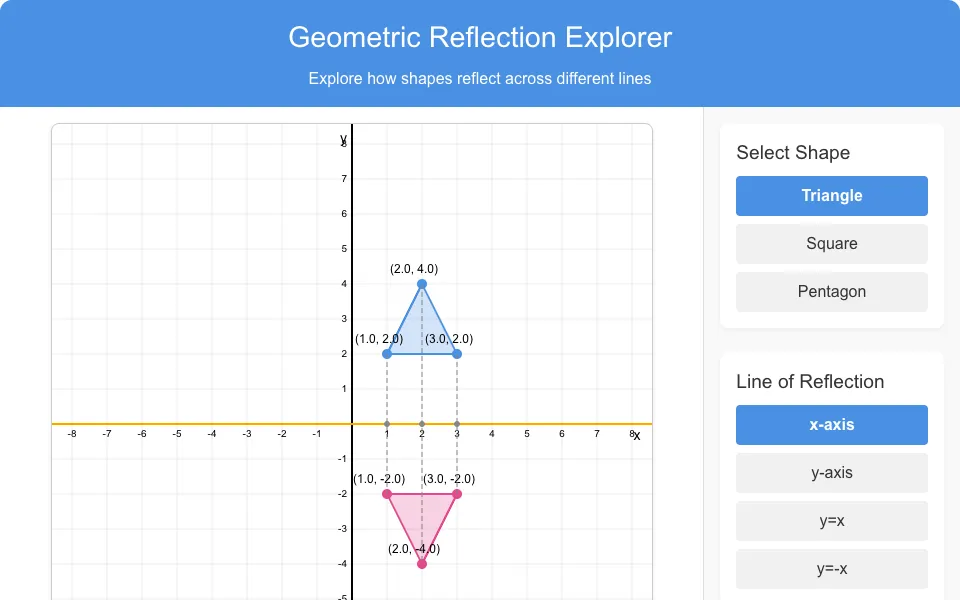Image resolution: width=960 pixels, height=600 pixels.
Task: Click the Geometric Reflection Explorer title
Action: pos(480,37)
